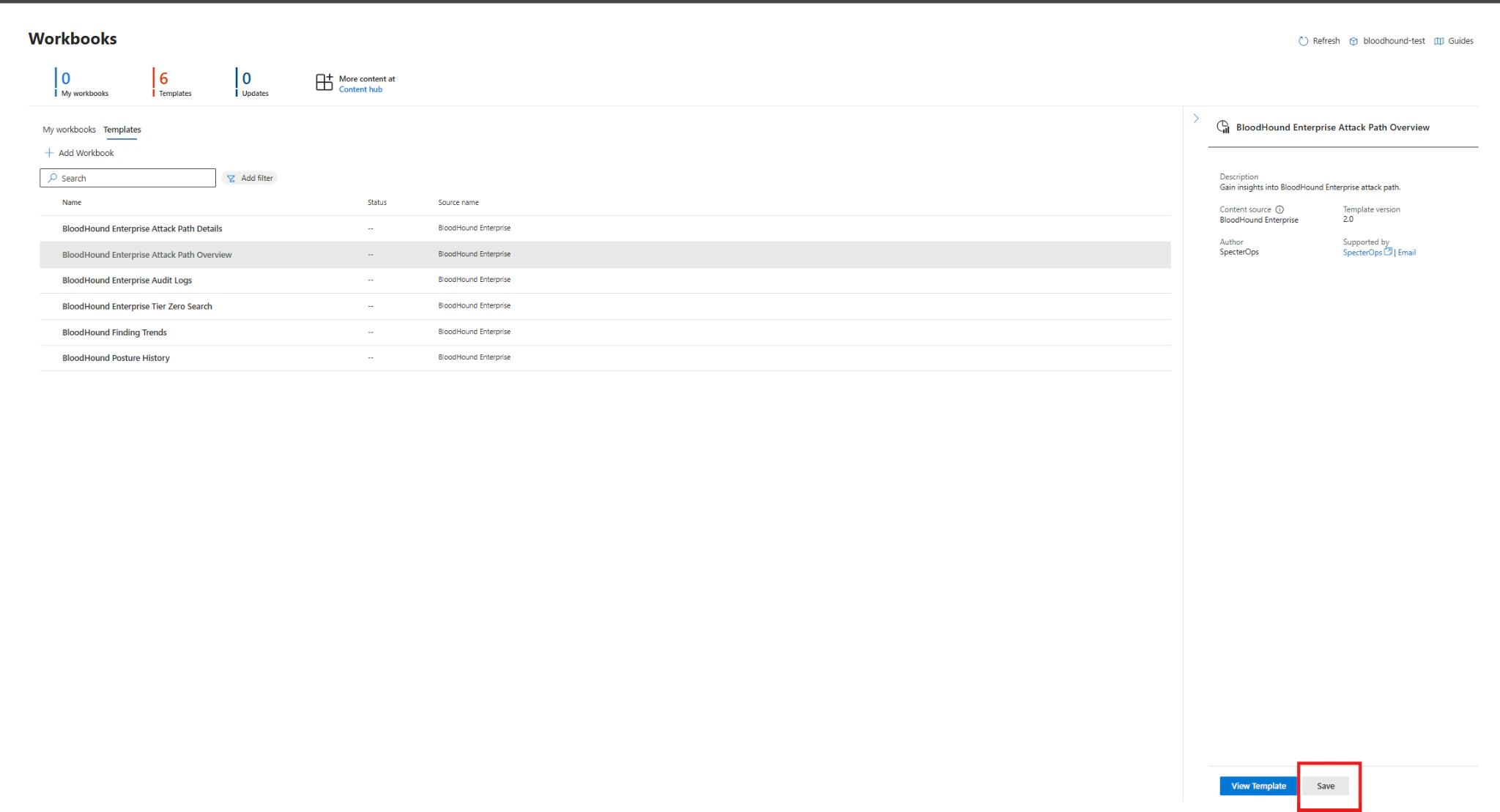
Task: Click the Content hub grid-plus icon
Action: coord(324,83)
